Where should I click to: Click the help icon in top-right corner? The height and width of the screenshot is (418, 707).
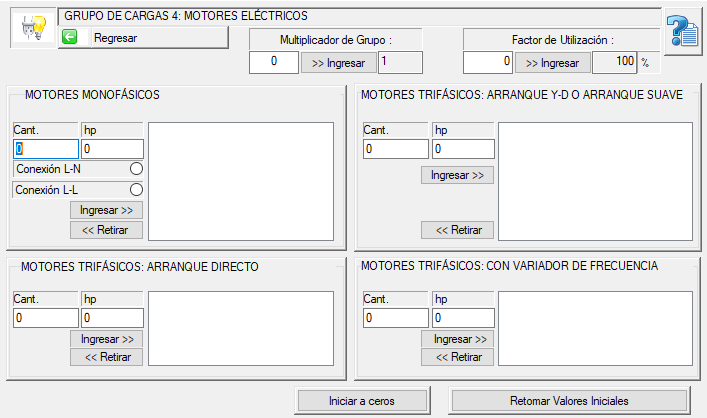pyautogui.click(x=684, y=30)
